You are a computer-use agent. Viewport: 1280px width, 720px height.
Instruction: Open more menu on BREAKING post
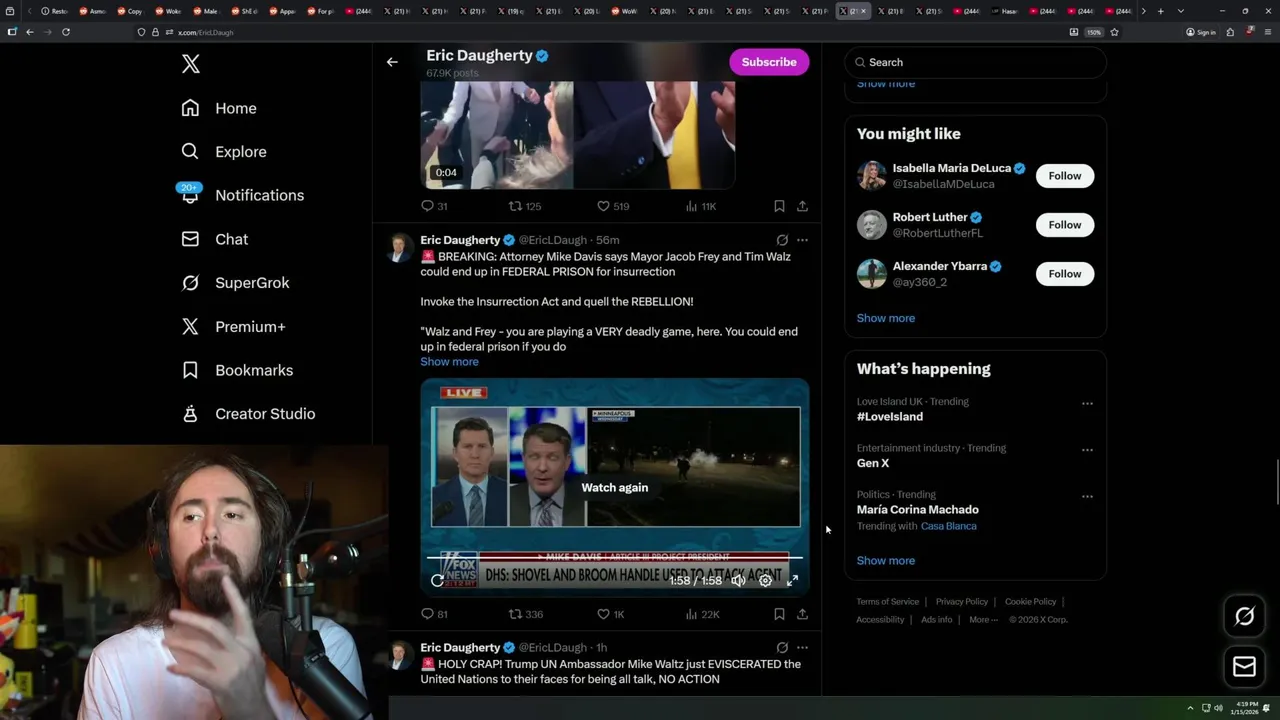tap(802, 240)
